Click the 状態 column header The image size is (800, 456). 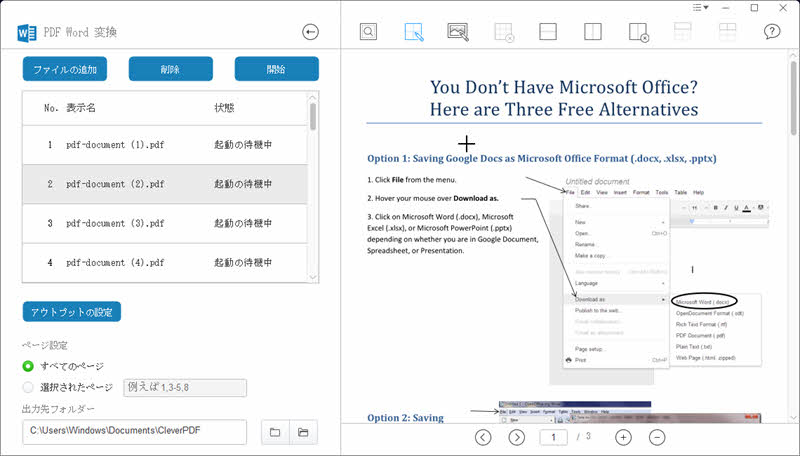coord(224,108)
